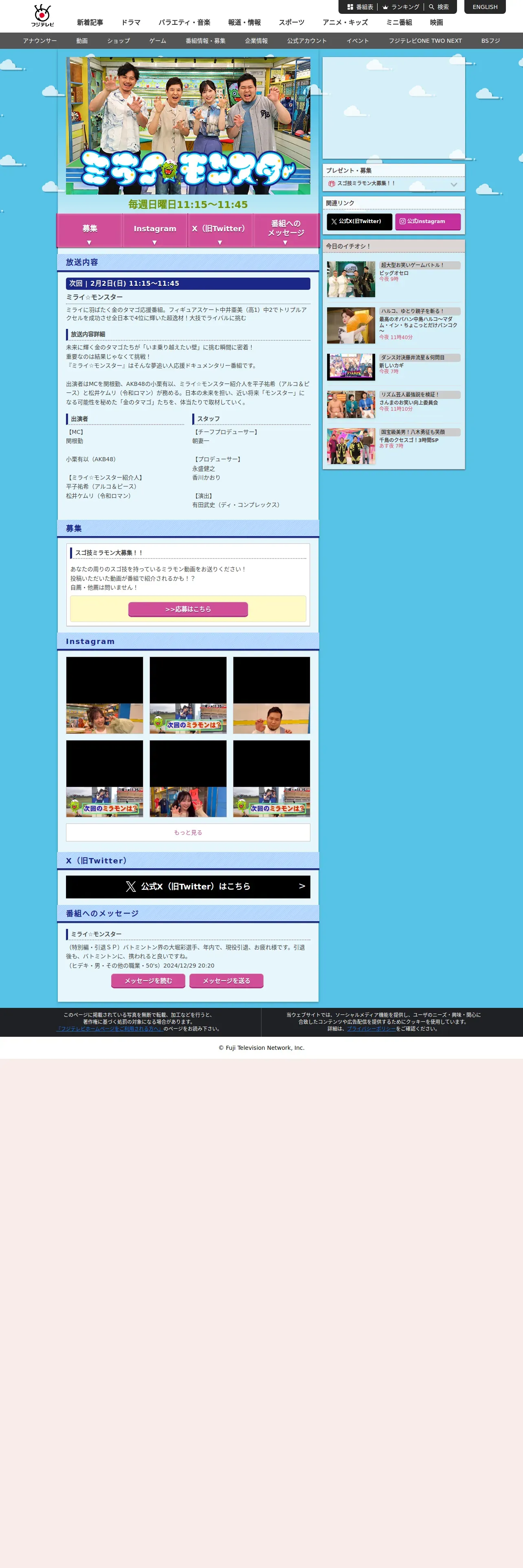The image size is (523, 1568).
Task: Open ビッグオセロ program thumbnail
Action: 351,279
